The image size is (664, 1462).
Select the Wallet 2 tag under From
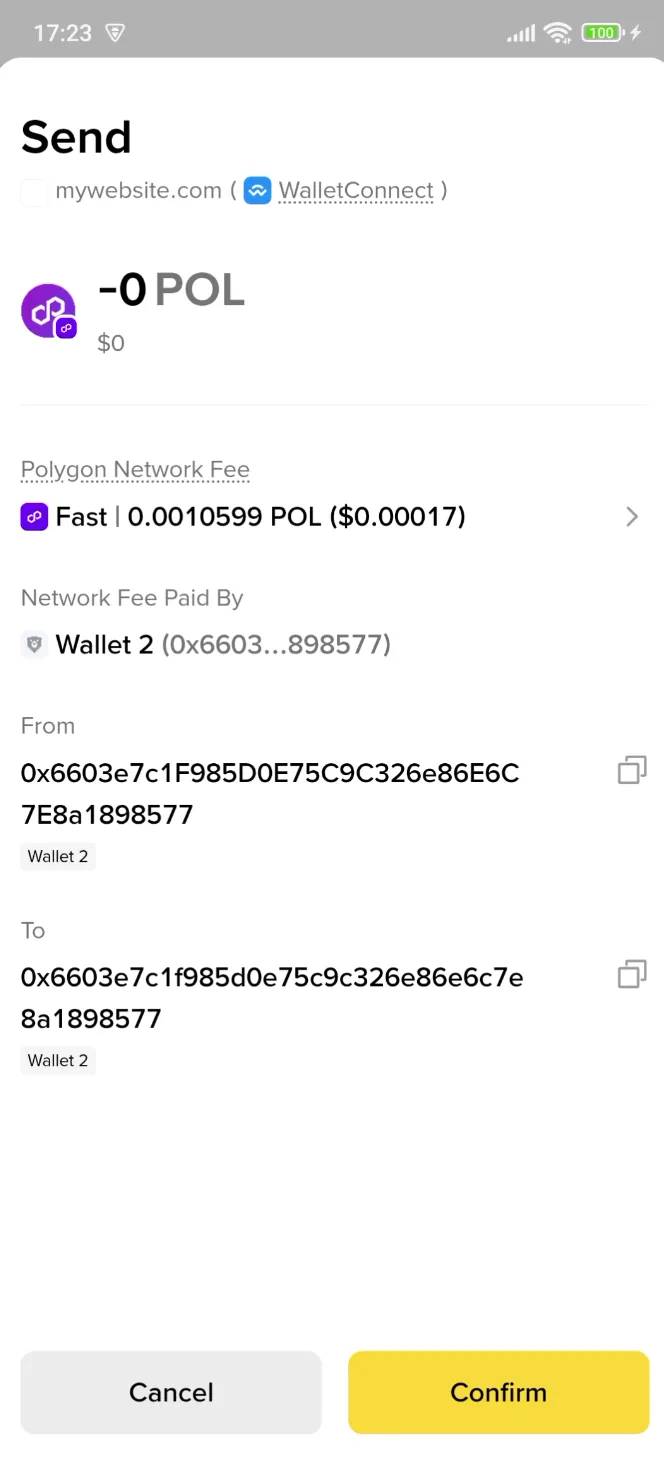(x=57, y=856)
